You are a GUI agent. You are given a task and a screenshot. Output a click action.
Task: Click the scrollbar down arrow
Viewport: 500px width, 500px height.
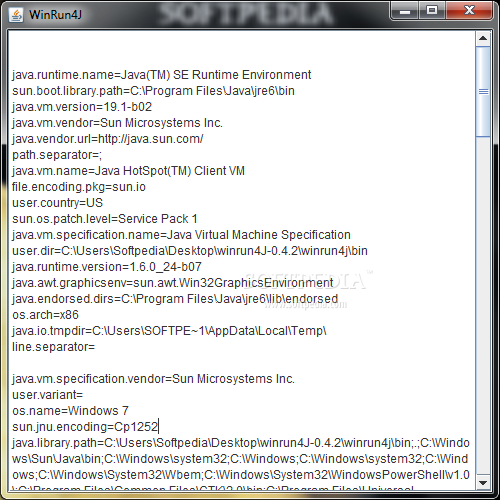coord(483,482)
